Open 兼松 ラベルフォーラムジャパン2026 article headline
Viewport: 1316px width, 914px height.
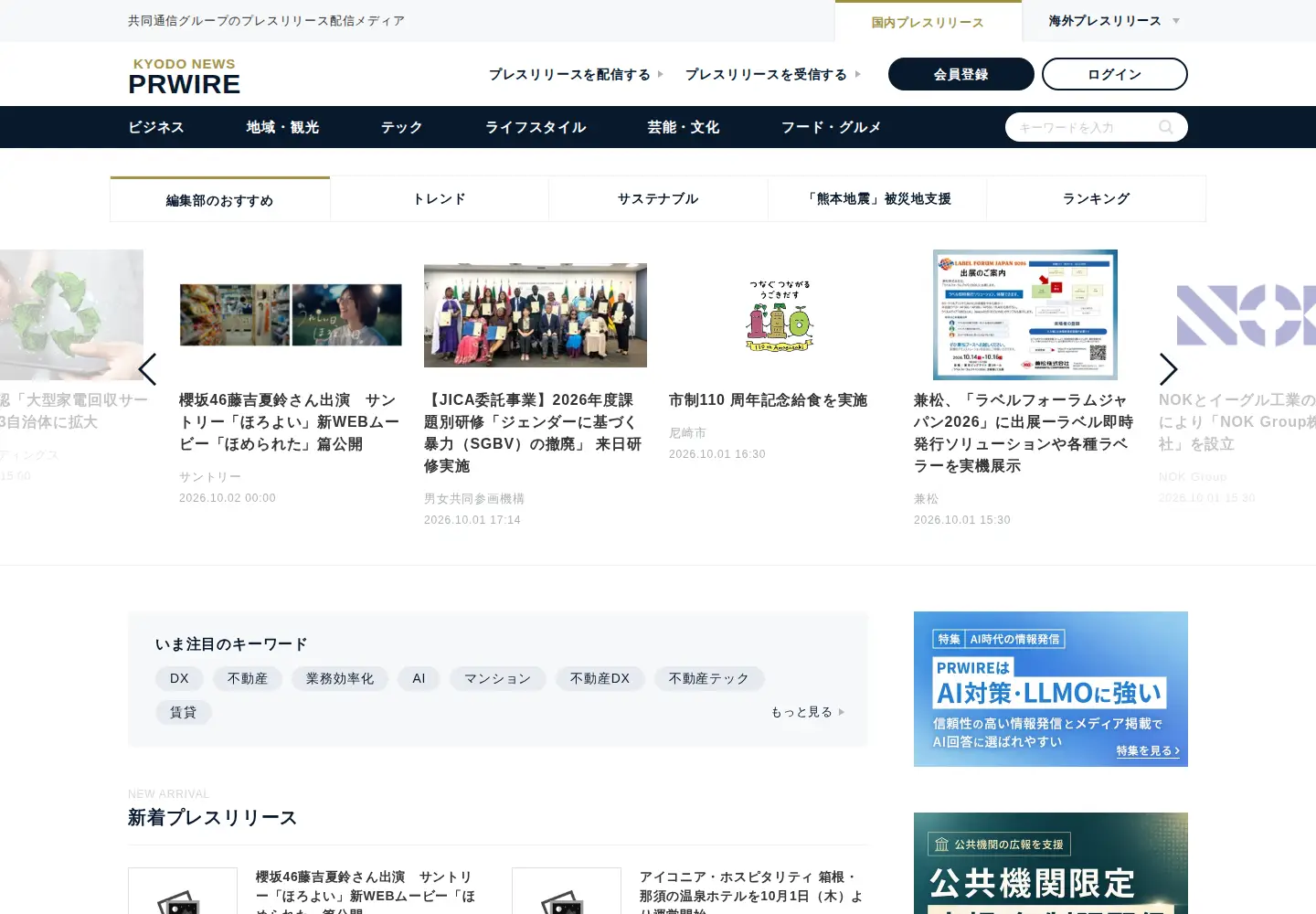click(1024, 433)
